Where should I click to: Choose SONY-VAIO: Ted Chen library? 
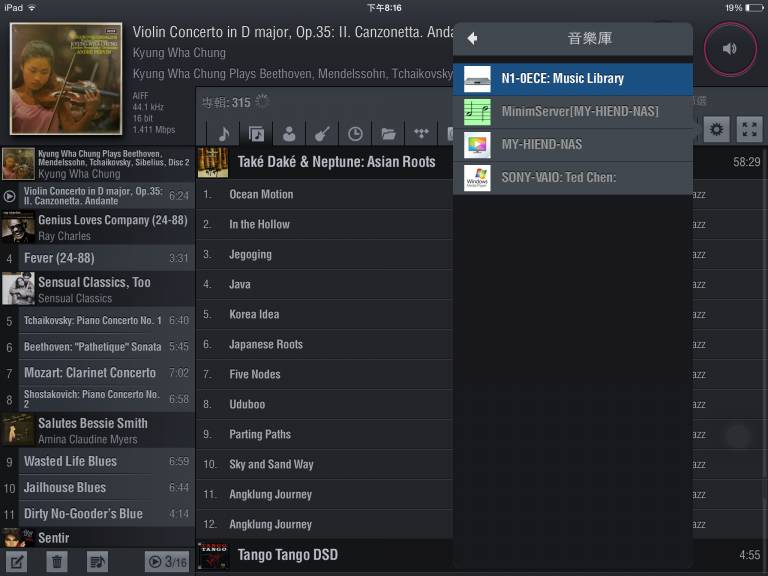[573, 177]
